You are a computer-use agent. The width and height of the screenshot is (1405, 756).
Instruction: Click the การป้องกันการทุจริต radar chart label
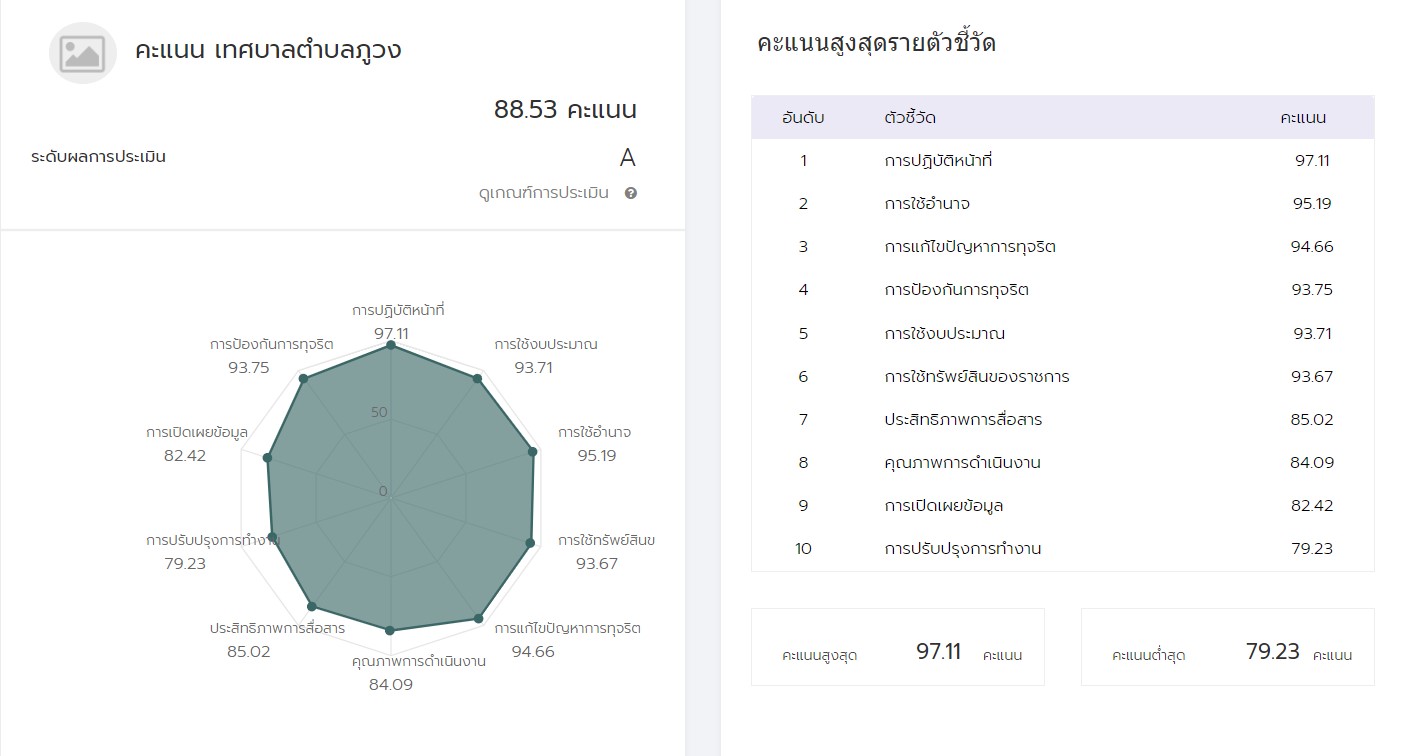pos(271,344)
